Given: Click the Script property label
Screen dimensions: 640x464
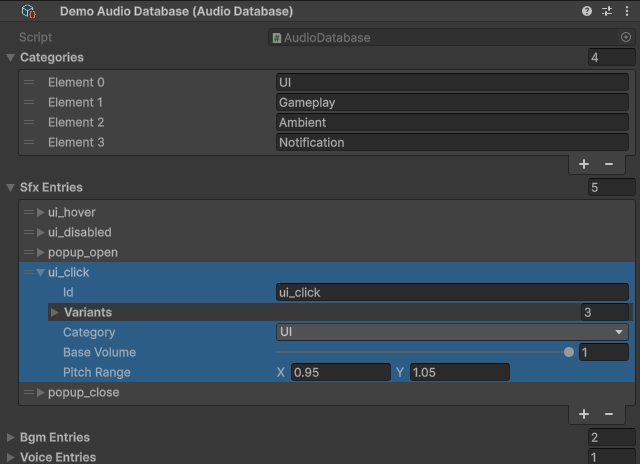Looking at the screenshot, I should coord(36,38).
